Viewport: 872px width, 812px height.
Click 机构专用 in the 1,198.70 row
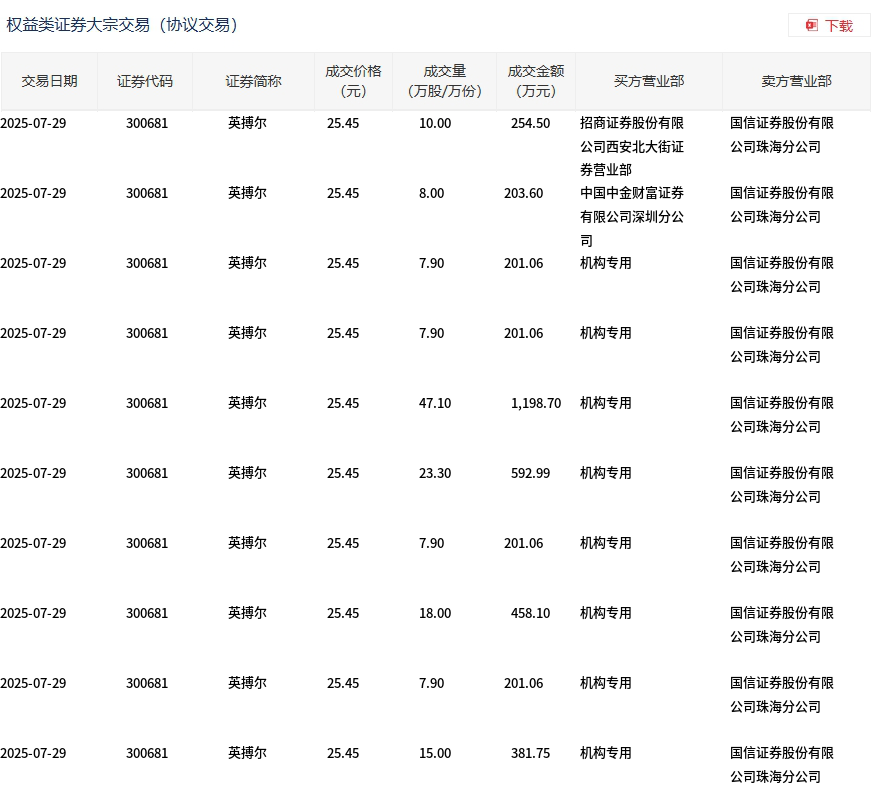tap(606, 403)
